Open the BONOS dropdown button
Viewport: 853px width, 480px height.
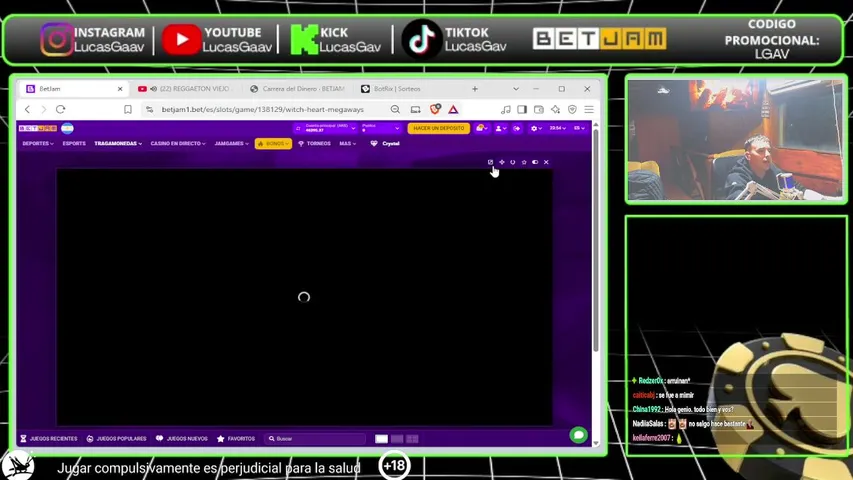tap(273, 144)
